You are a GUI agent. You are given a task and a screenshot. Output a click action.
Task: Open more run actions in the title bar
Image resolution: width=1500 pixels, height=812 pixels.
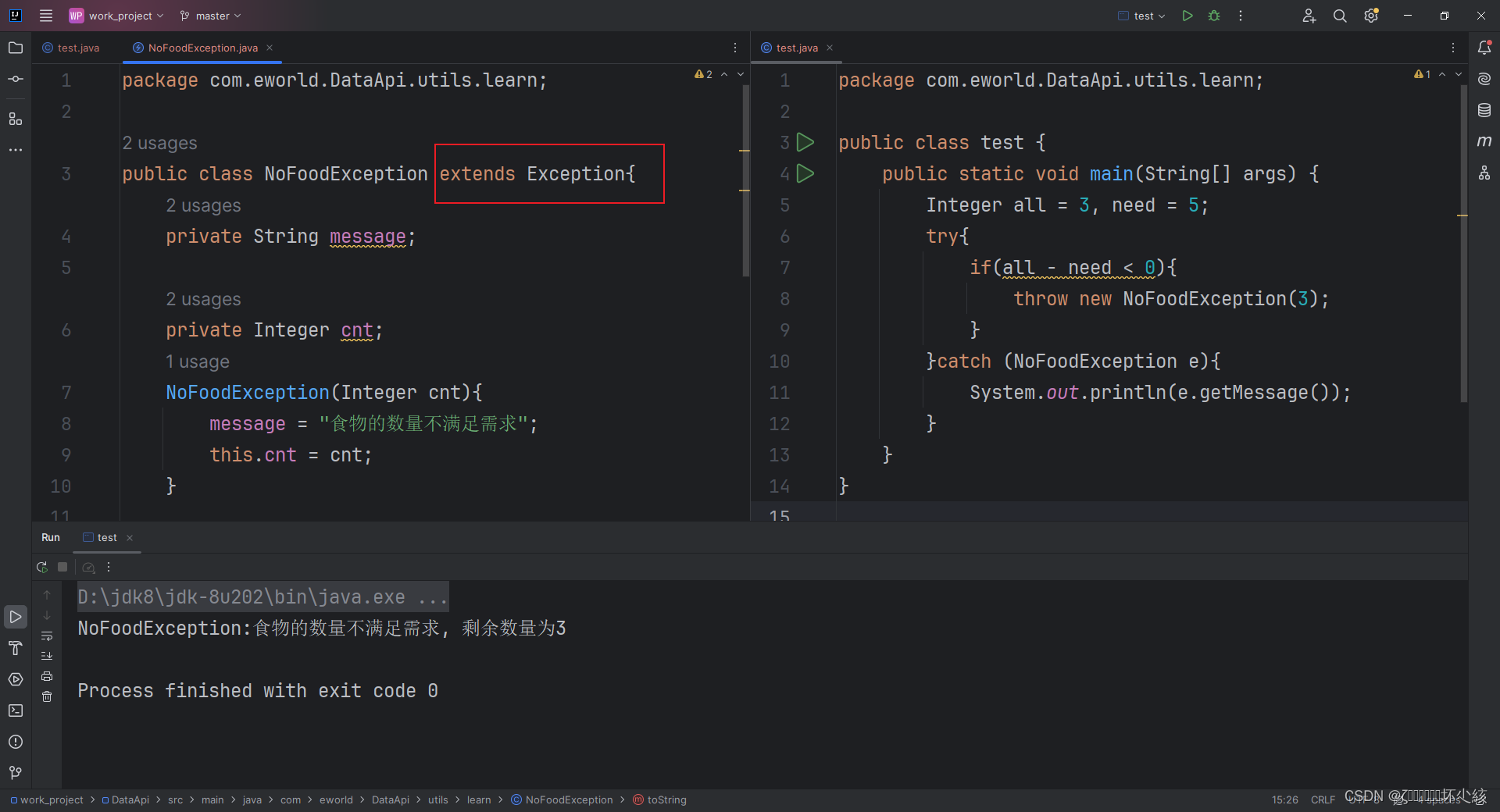1241,16
